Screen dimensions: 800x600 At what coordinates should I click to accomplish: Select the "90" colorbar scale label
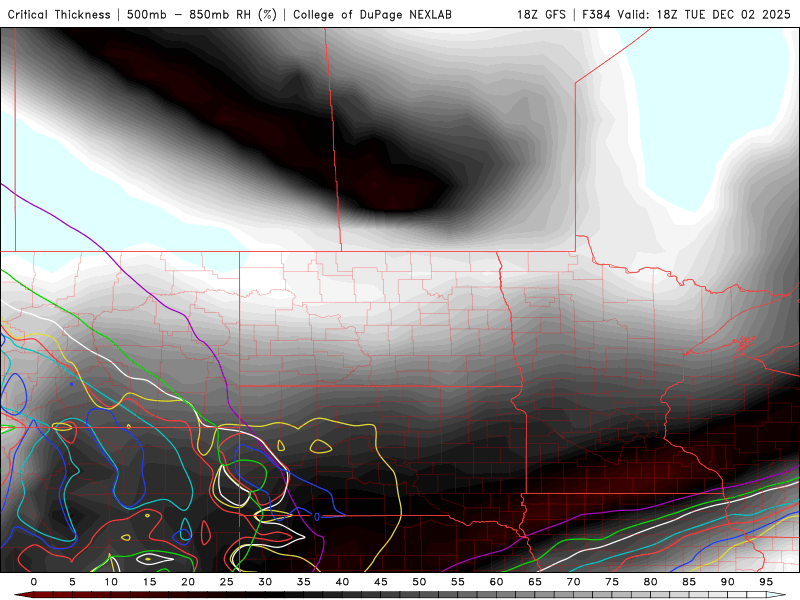(x=727, y=582)
